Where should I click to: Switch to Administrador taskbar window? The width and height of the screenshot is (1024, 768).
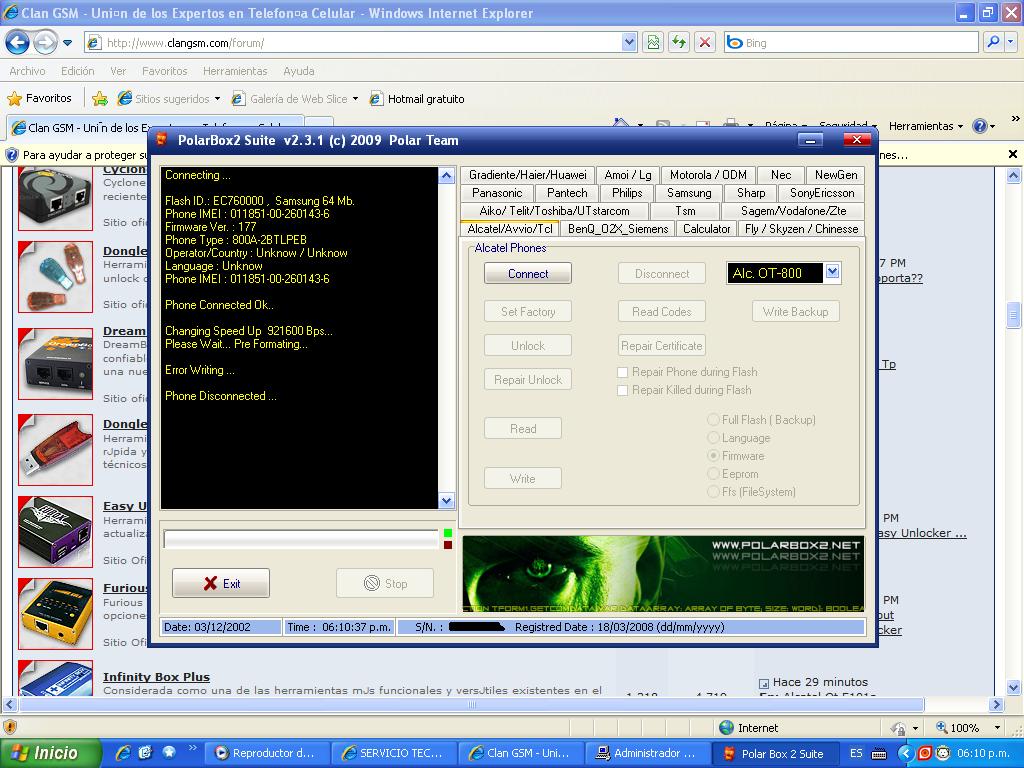647,753
